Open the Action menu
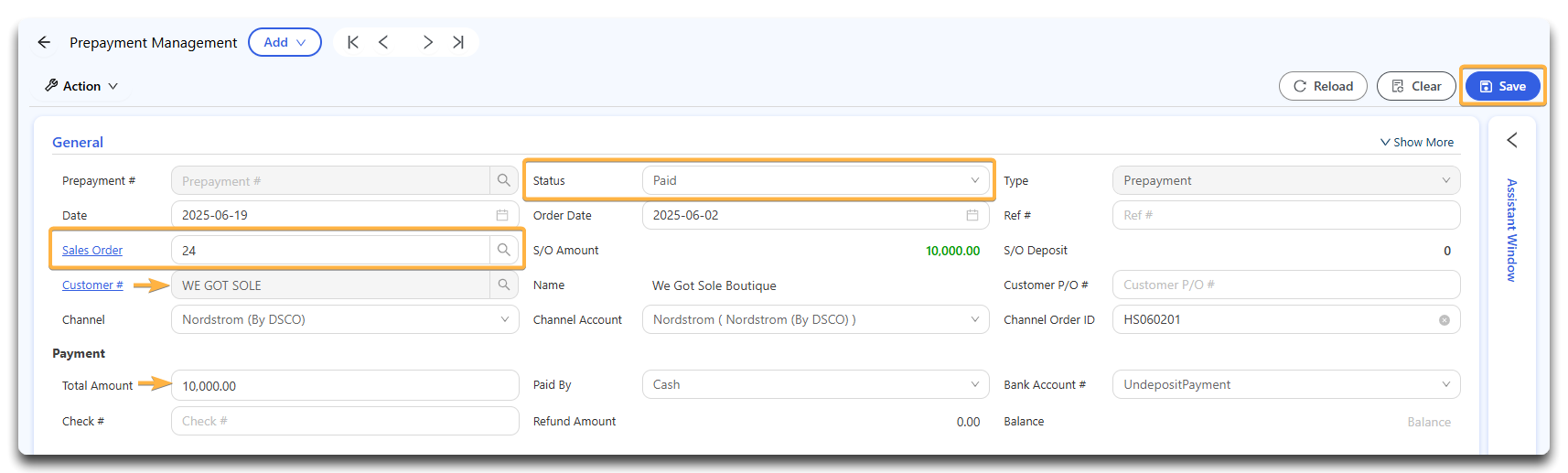 [x=81, y=86]
